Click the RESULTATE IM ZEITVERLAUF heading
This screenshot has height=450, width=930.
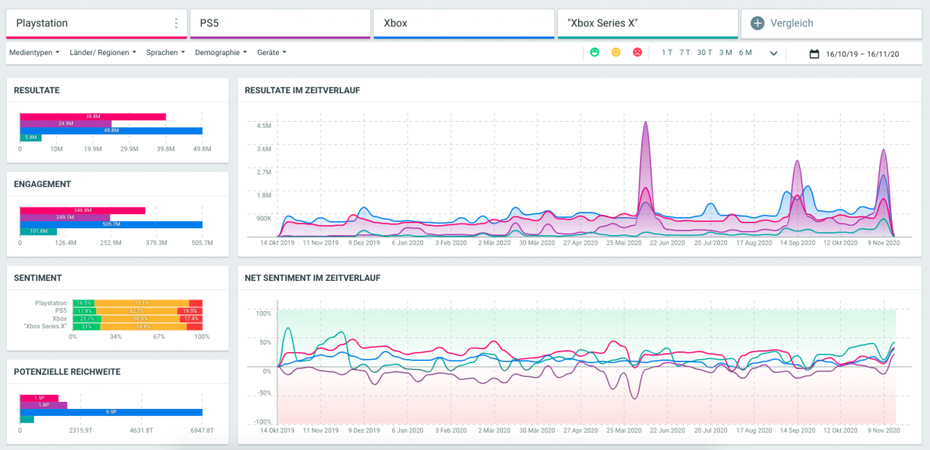point(302,90)
